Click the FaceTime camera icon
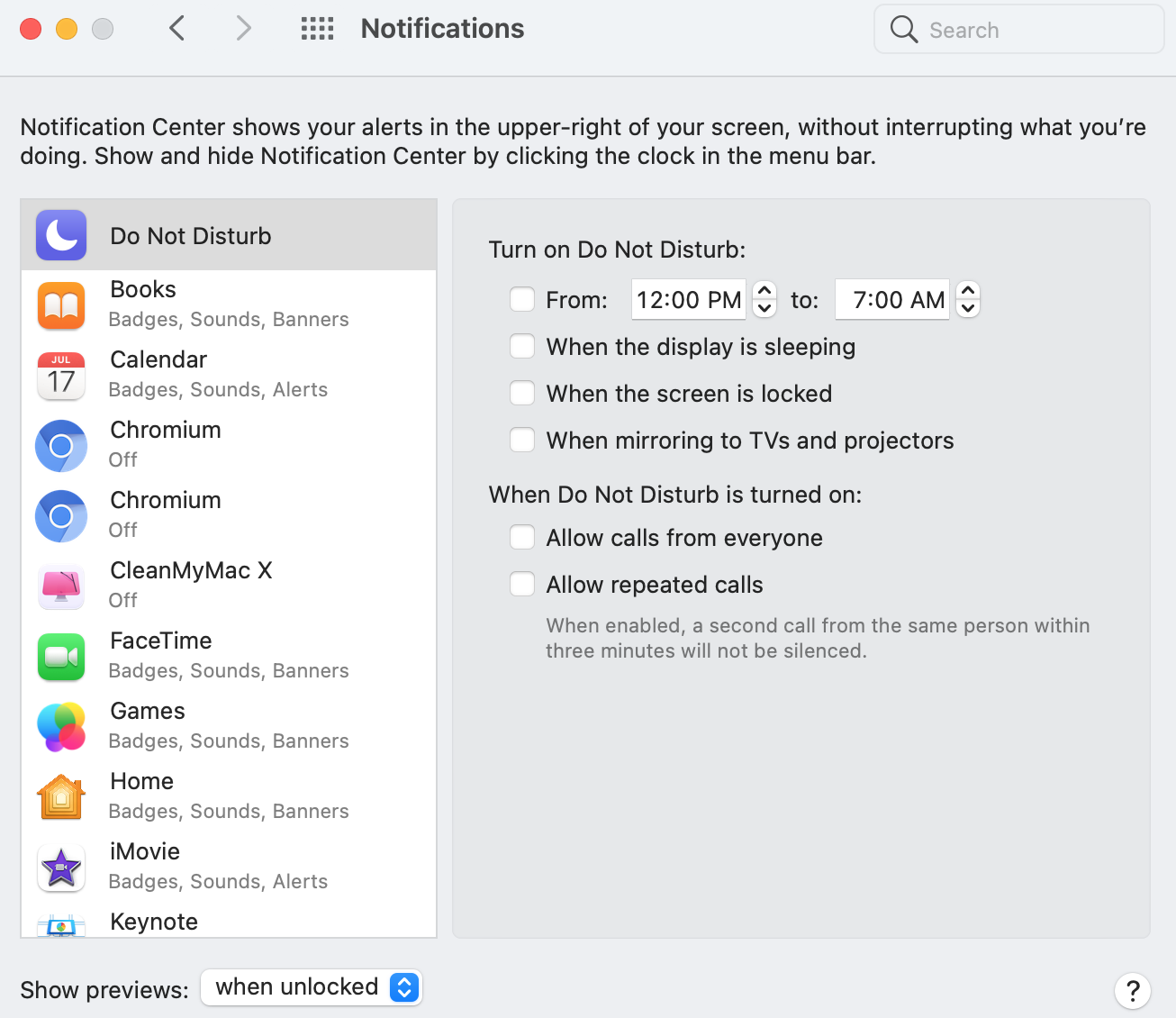This screenshot has width=1176, height=1018. [x=61, y=657]
